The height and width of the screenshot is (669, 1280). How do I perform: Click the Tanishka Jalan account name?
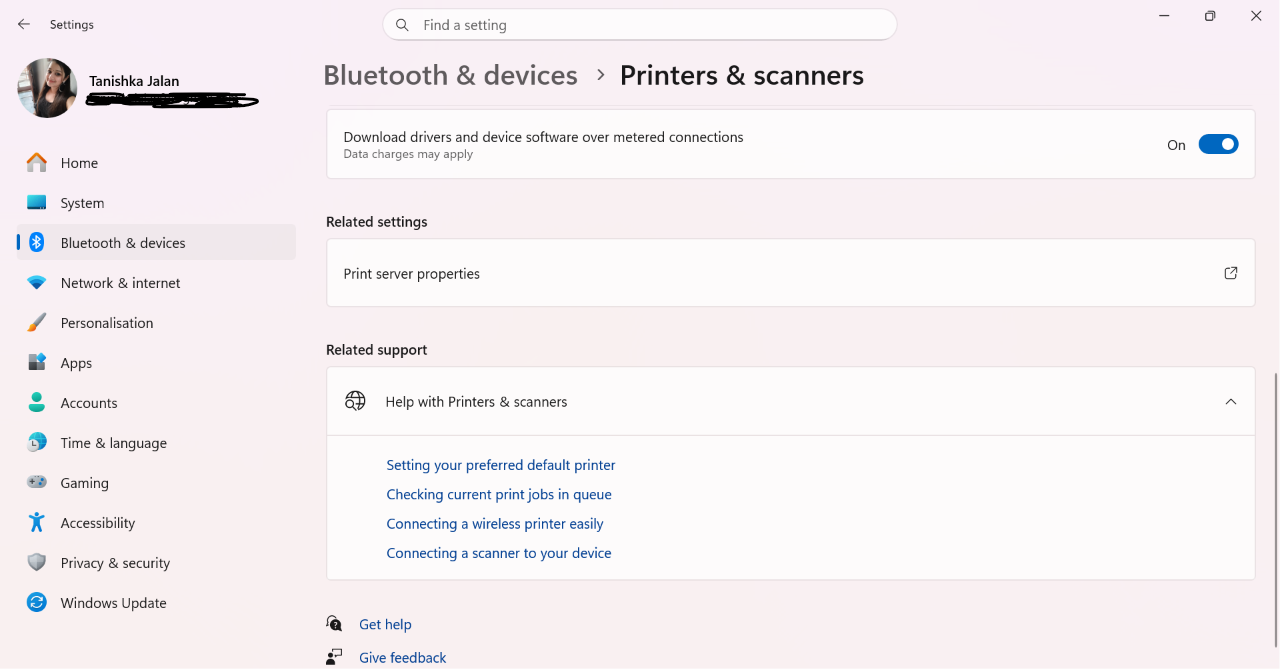click(x=134, y=81)
